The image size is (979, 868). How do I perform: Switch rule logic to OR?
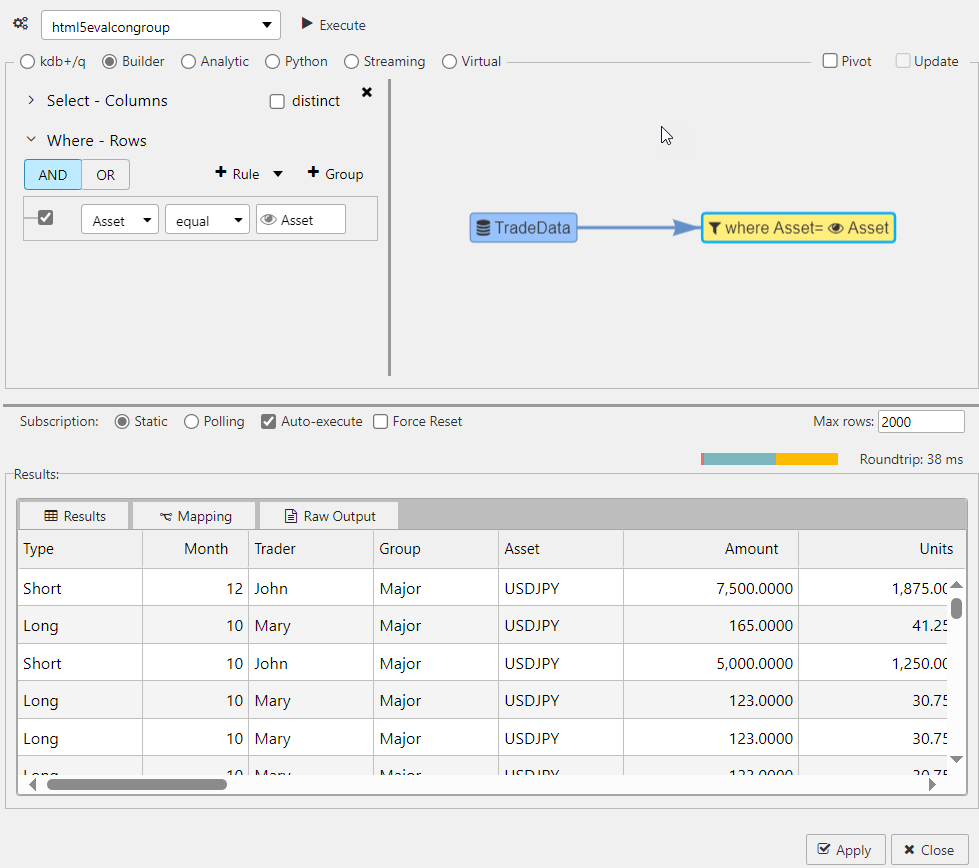point(106,174)
